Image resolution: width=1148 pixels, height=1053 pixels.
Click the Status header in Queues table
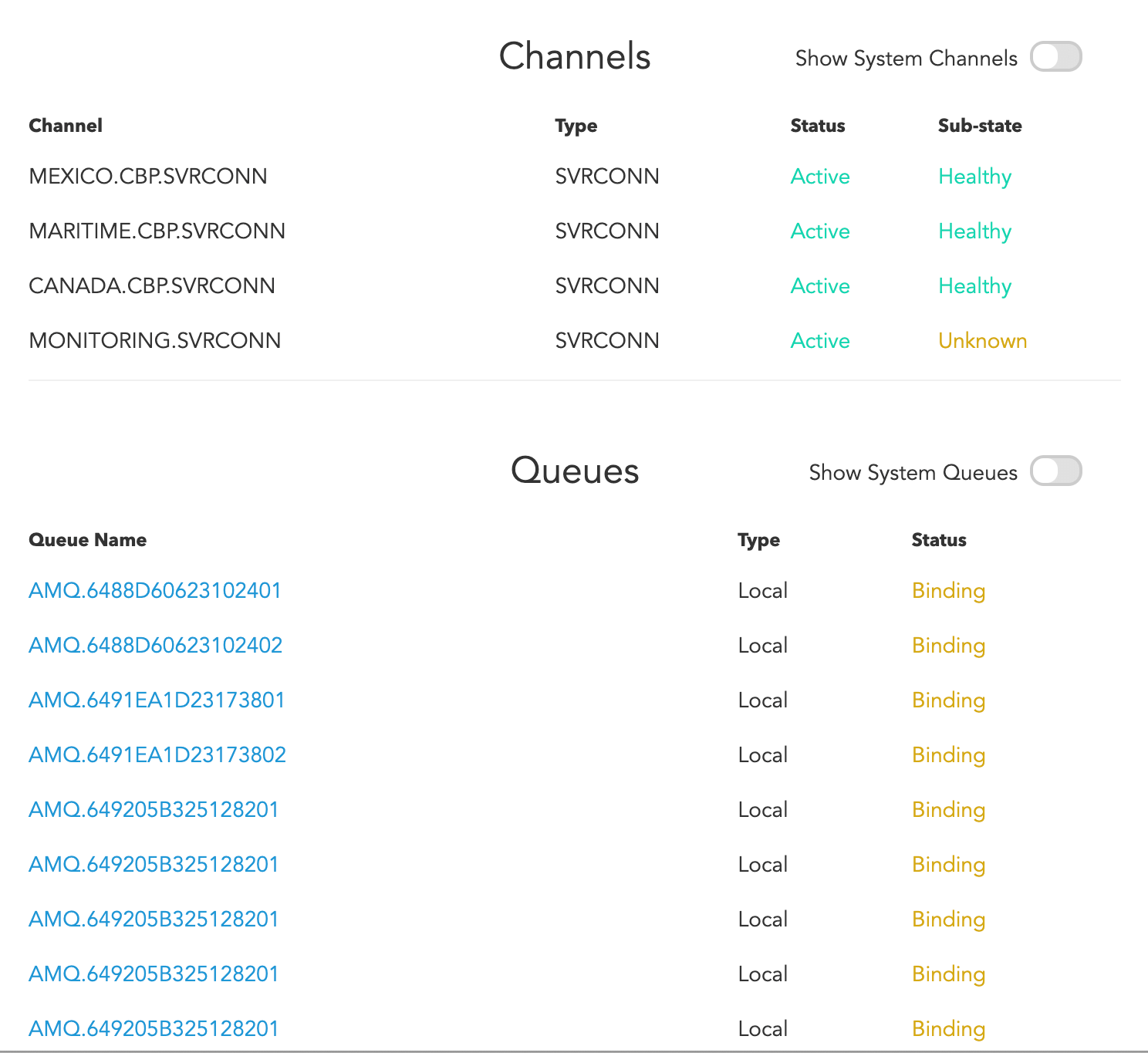(x=939, y=540)
